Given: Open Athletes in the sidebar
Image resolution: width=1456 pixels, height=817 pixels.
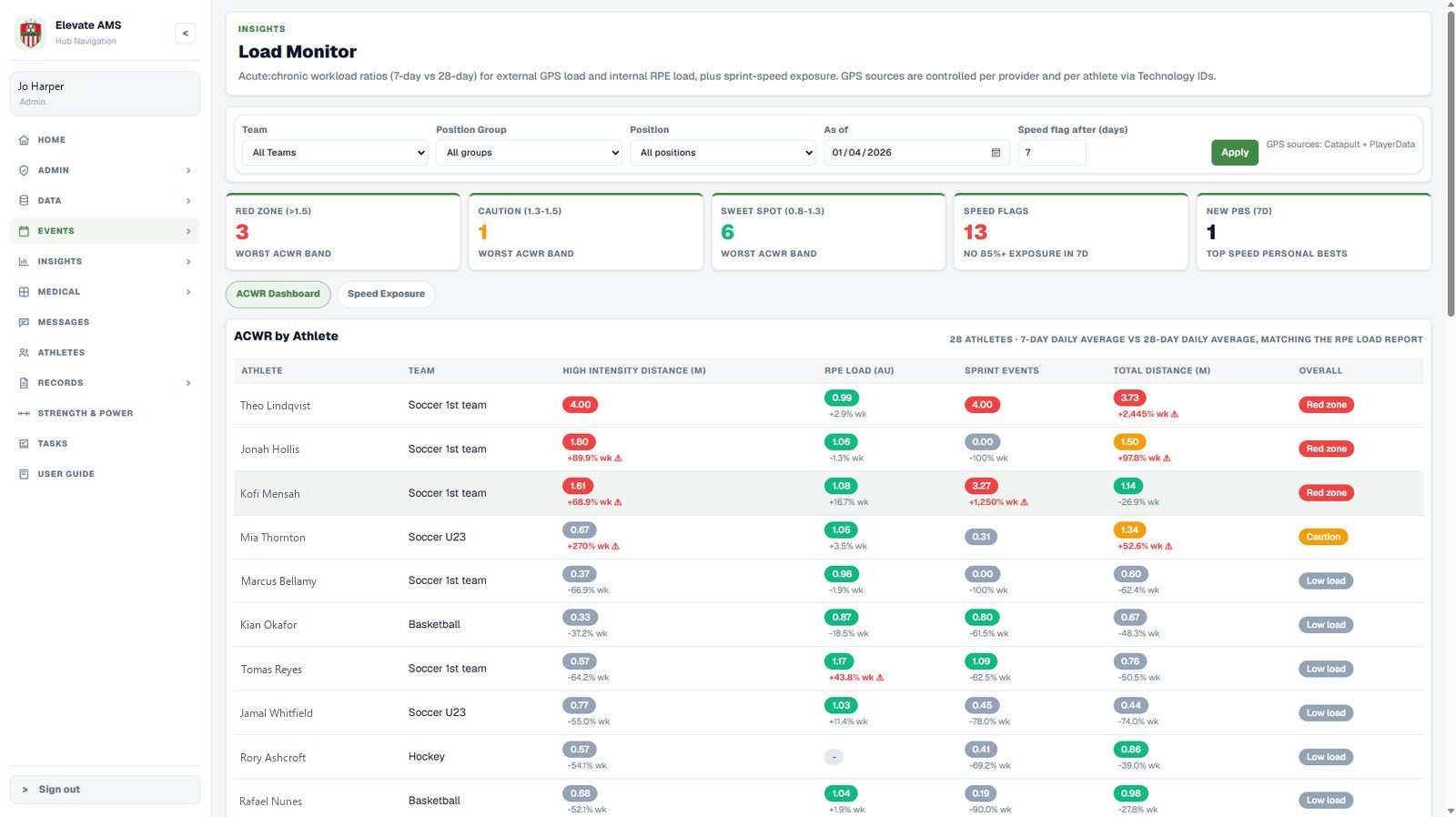Looking at the screenshot, I should click(x=105, y=352).
